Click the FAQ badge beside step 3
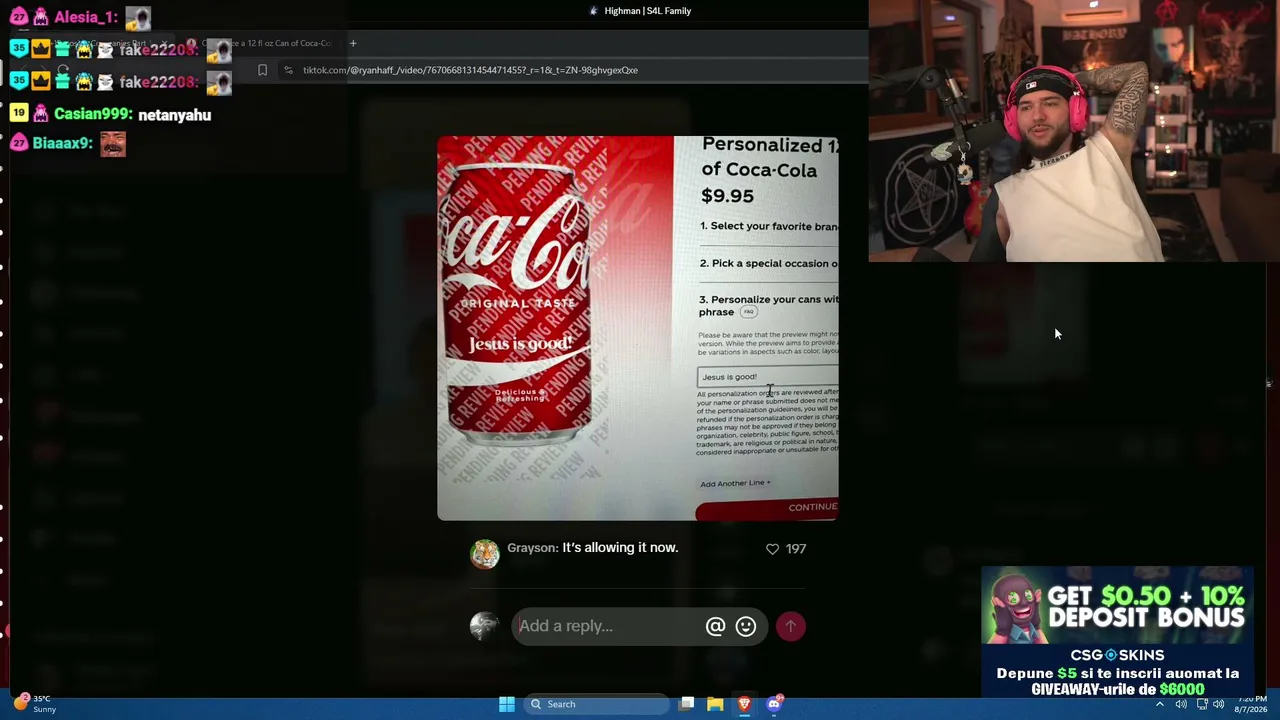This screenshot has height=720, width=1280. (748, 312)
